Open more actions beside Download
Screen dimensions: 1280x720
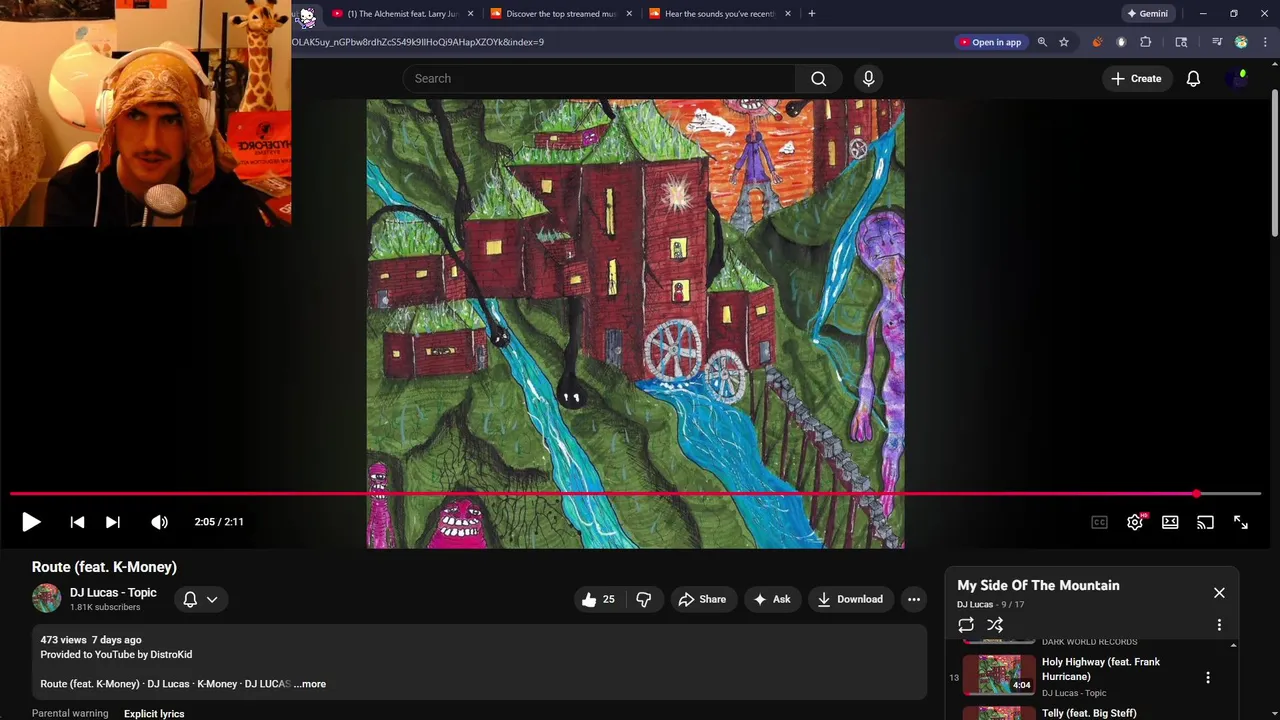click(x=914, y=599)
